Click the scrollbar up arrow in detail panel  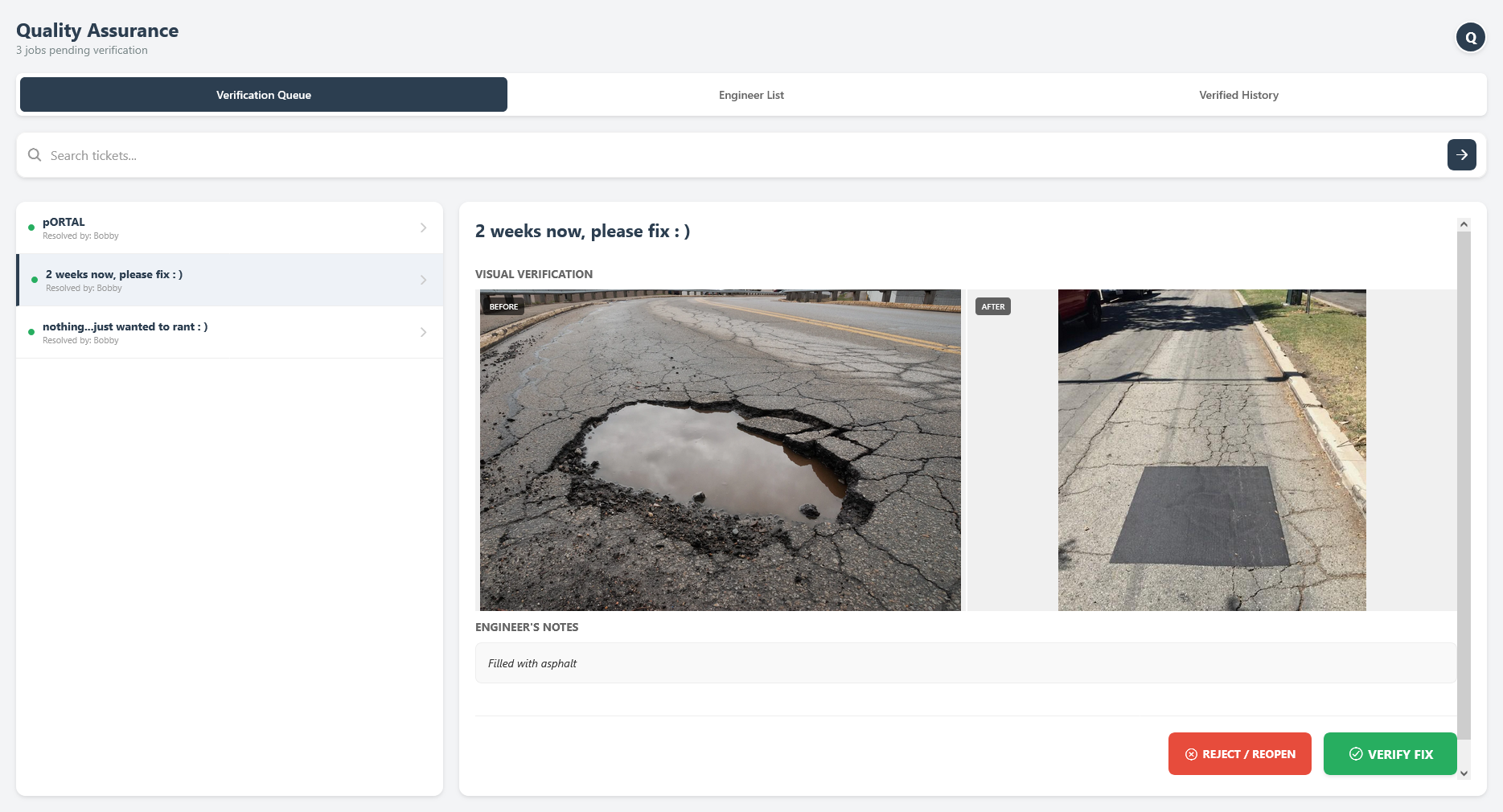pyautogui.click(x=1464, y=224)
